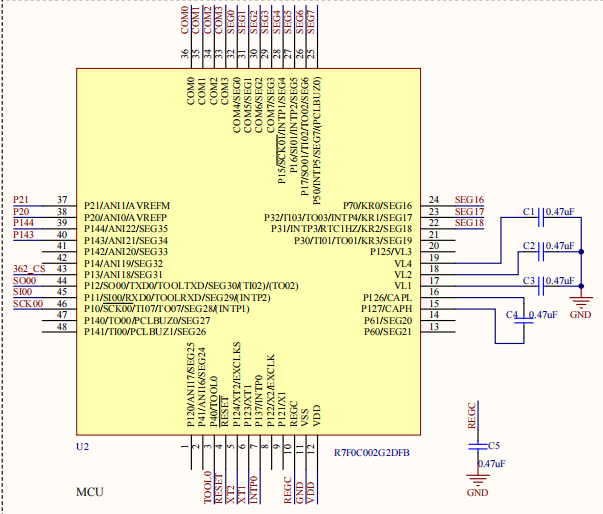Select pin name P60/SEG21
This screenshot has height=514, width=603.
click(388, 332)
